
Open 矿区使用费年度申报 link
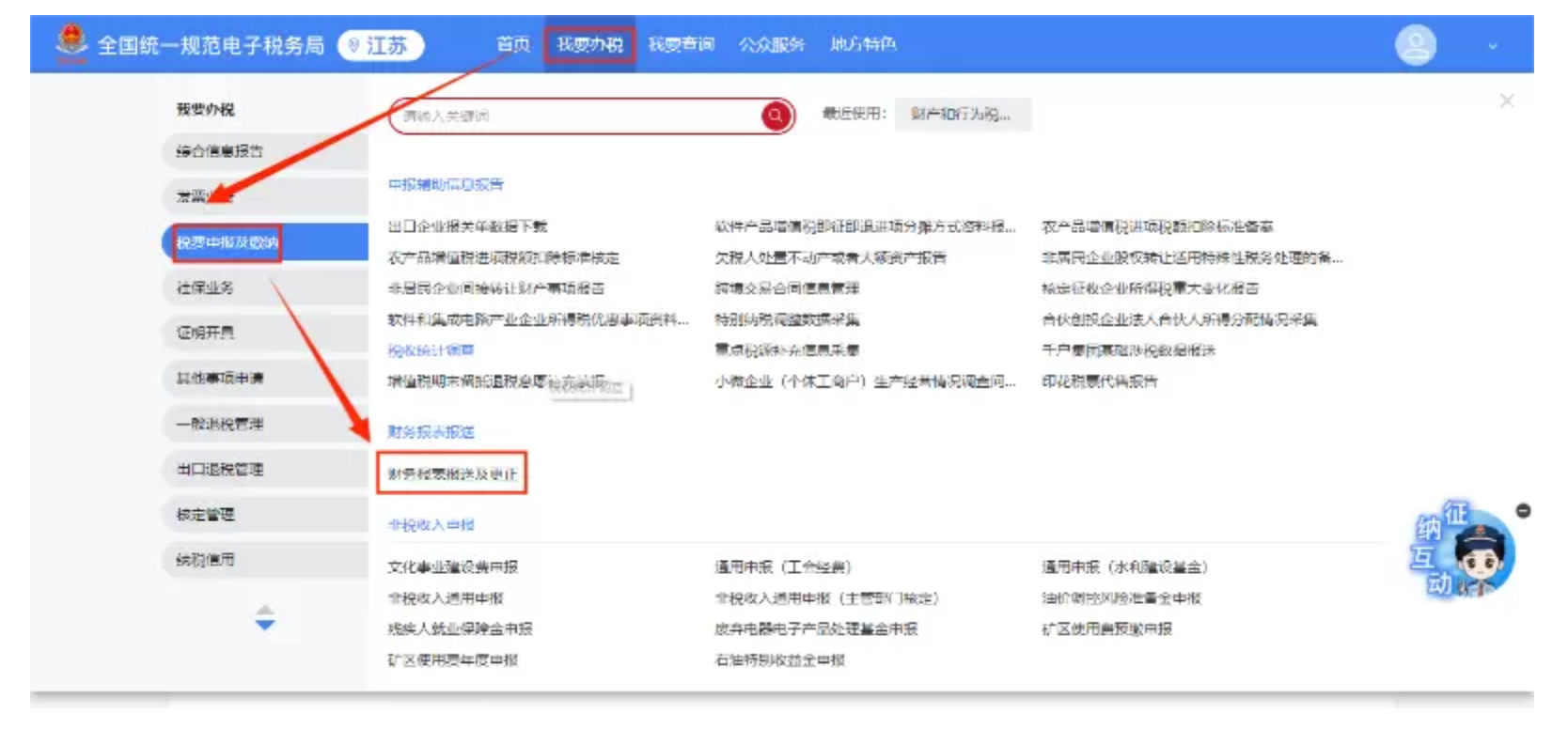(452, 660)
